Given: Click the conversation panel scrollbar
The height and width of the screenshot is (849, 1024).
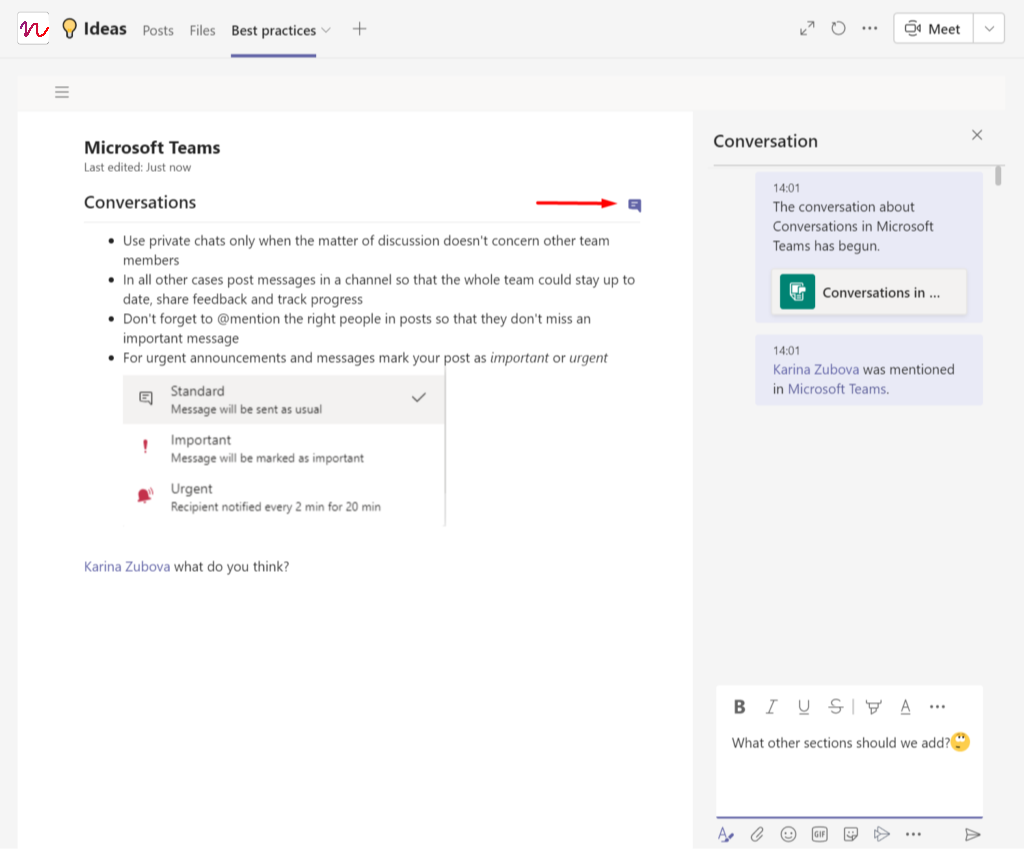Looking at the screenshot, I should pos(998,176).
